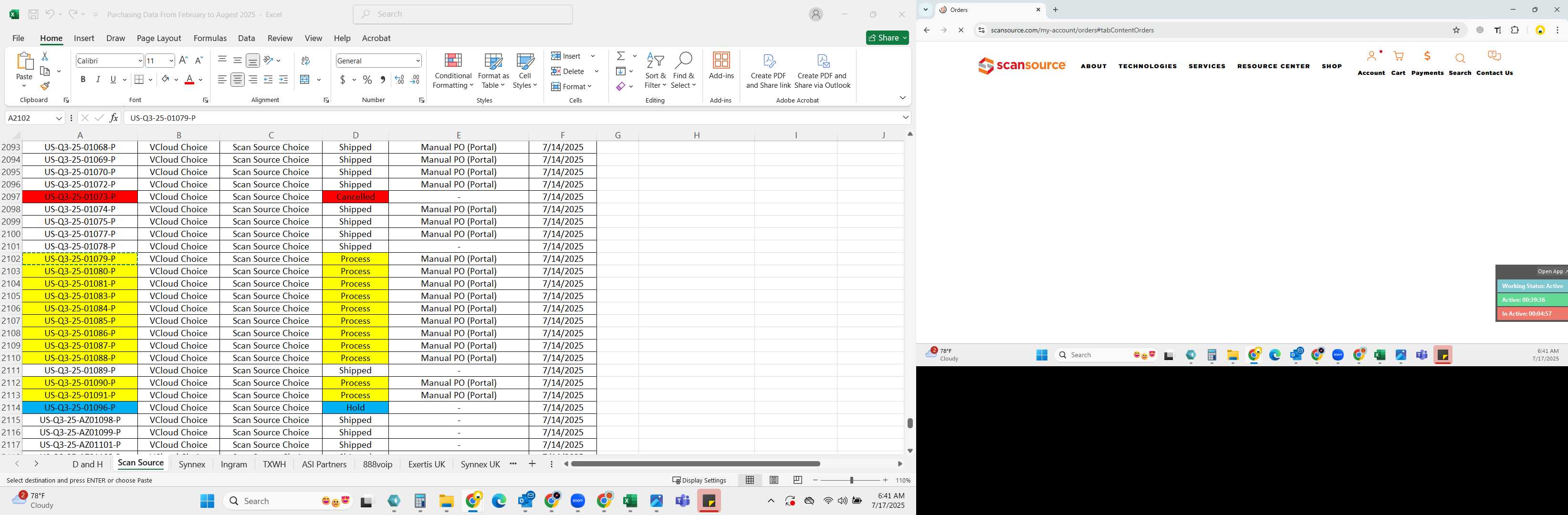Open the Formulas ribbon tab

point(210,38)
